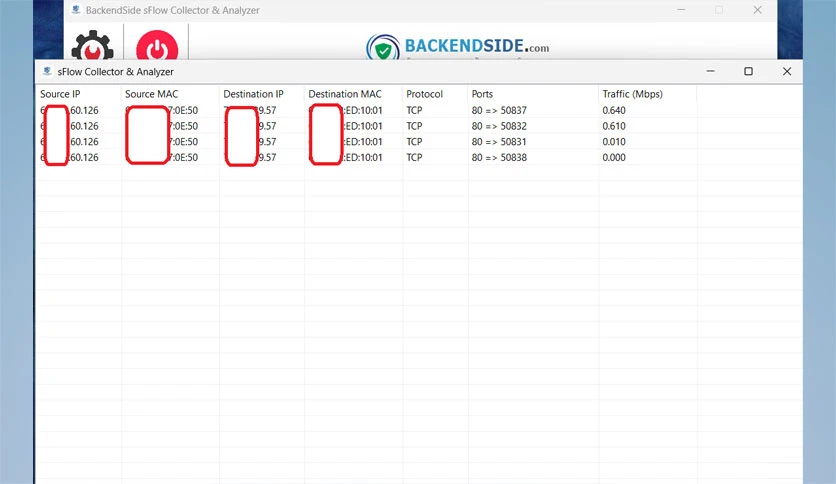Sort by Protocol column header

pos(424,94)
